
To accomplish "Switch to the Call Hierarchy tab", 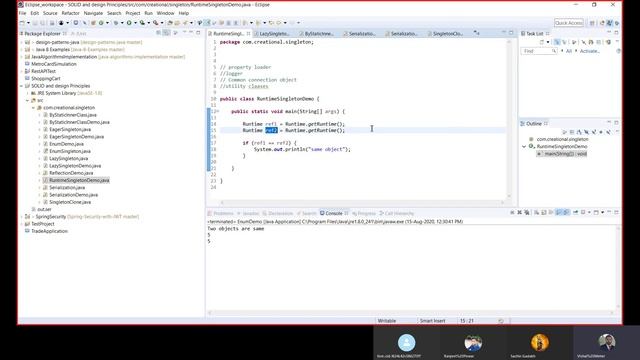I will [x=396, y=213].
